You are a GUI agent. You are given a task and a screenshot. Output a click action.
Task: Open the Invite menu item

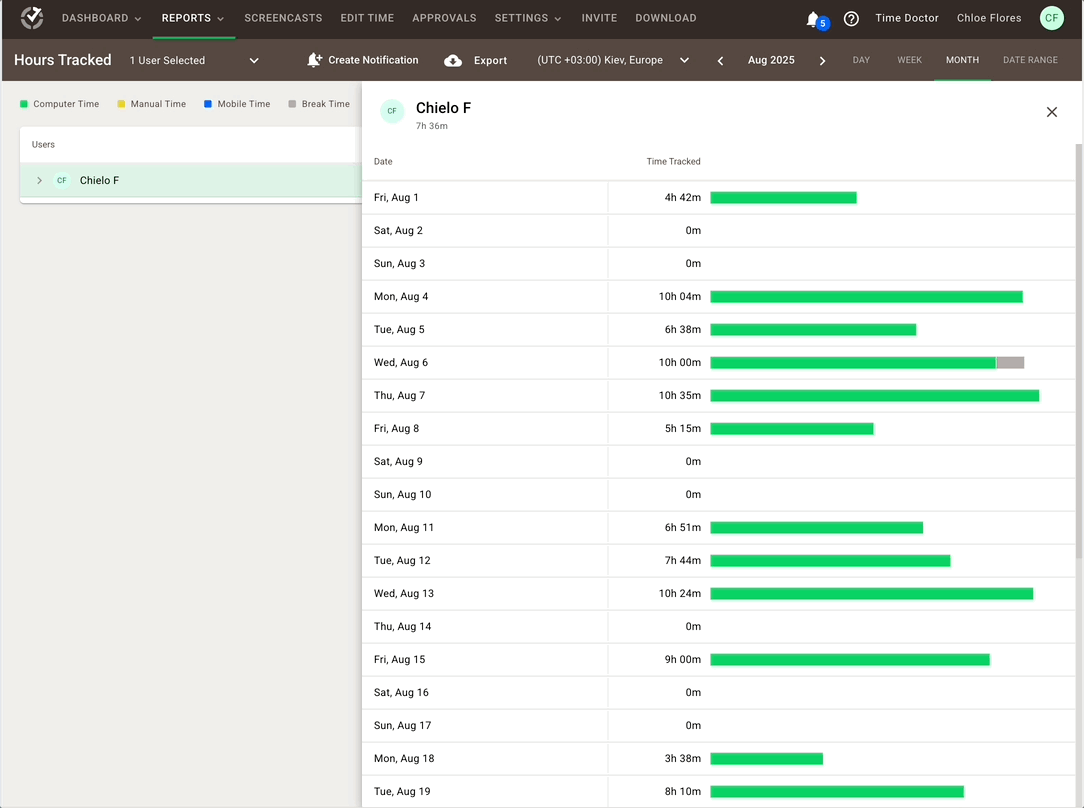[x=599, y=19]
